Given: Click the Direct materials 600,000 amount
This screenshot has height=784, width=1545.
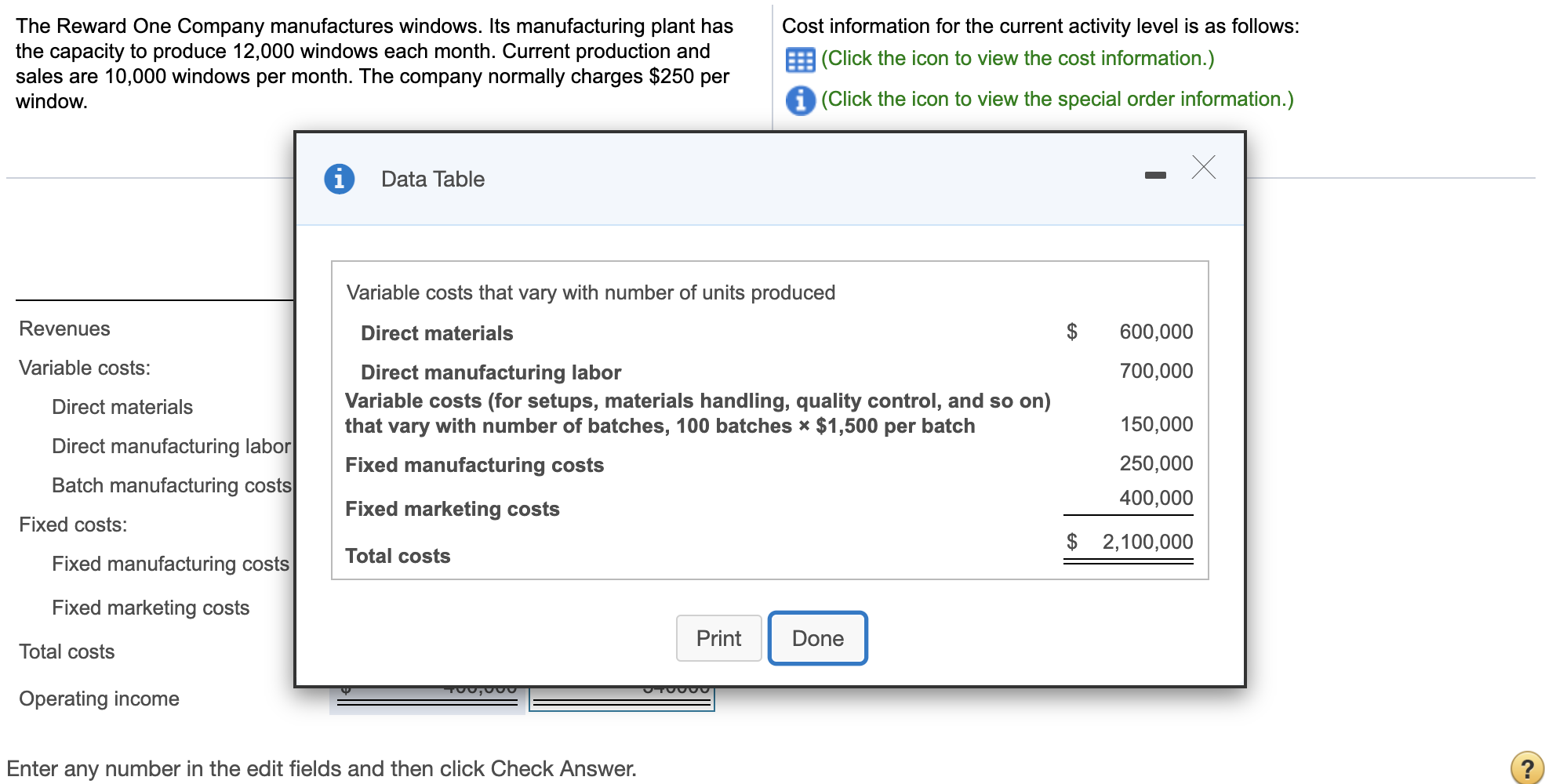Looking at the screenshot, I should click(x=1155, y=332).
